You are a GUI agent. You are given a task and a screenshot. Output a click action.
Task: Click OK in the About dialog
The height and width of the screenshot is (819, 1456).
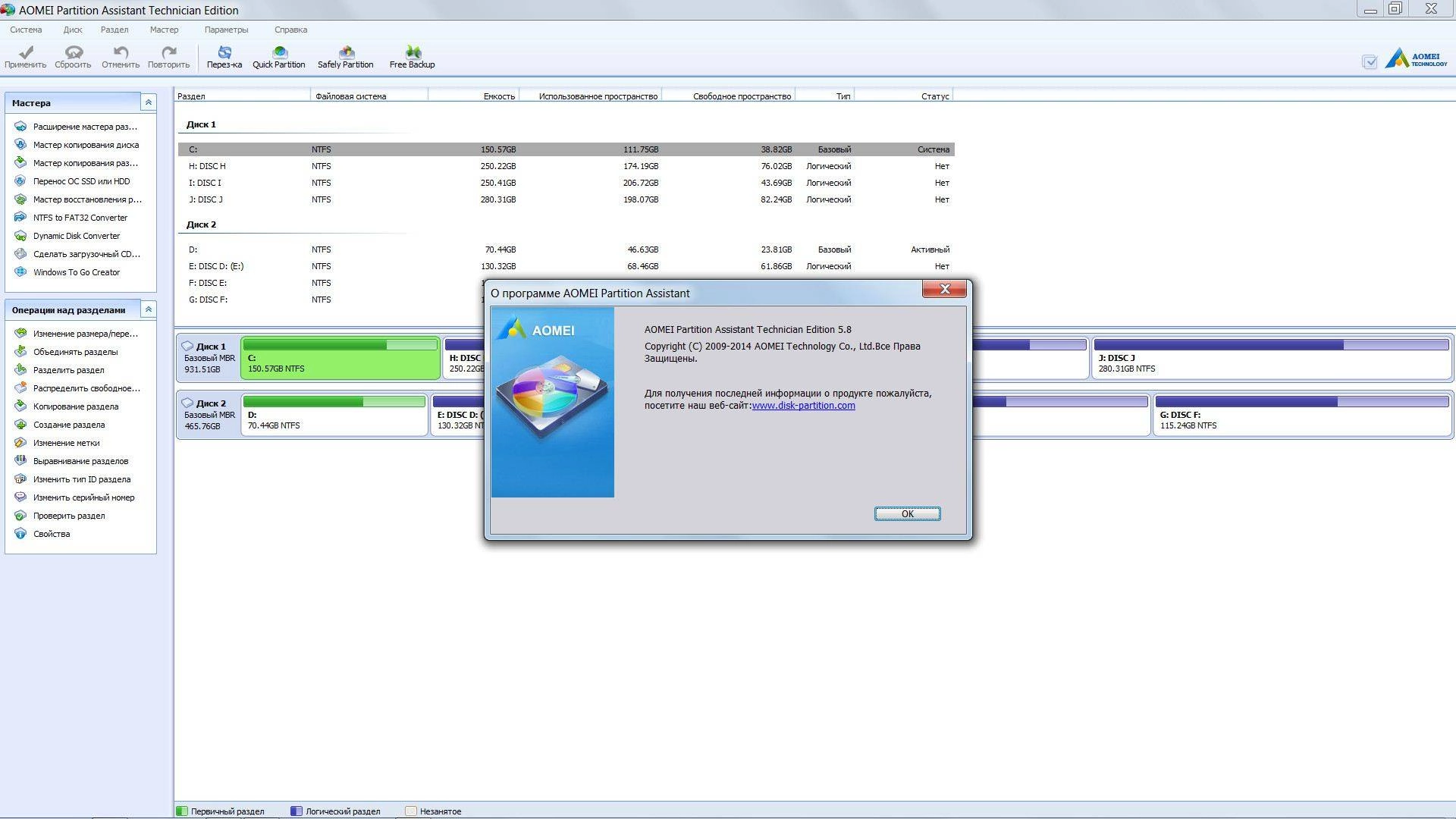908,513
